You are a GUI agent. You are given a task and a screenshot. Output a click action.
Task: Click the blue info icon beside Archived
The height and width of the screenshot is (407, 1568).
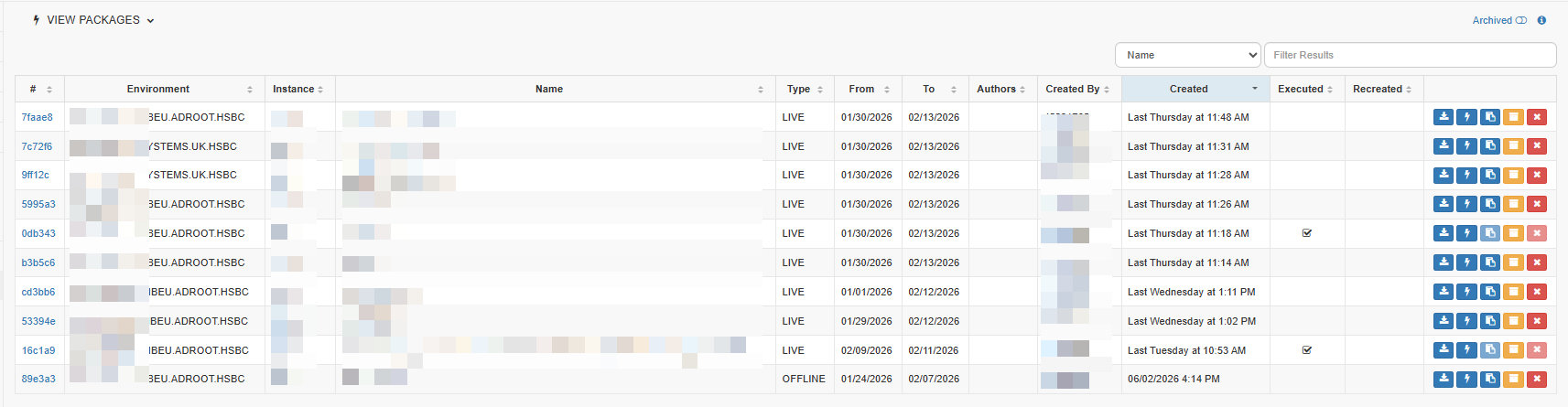click(x=1541, y=20)
